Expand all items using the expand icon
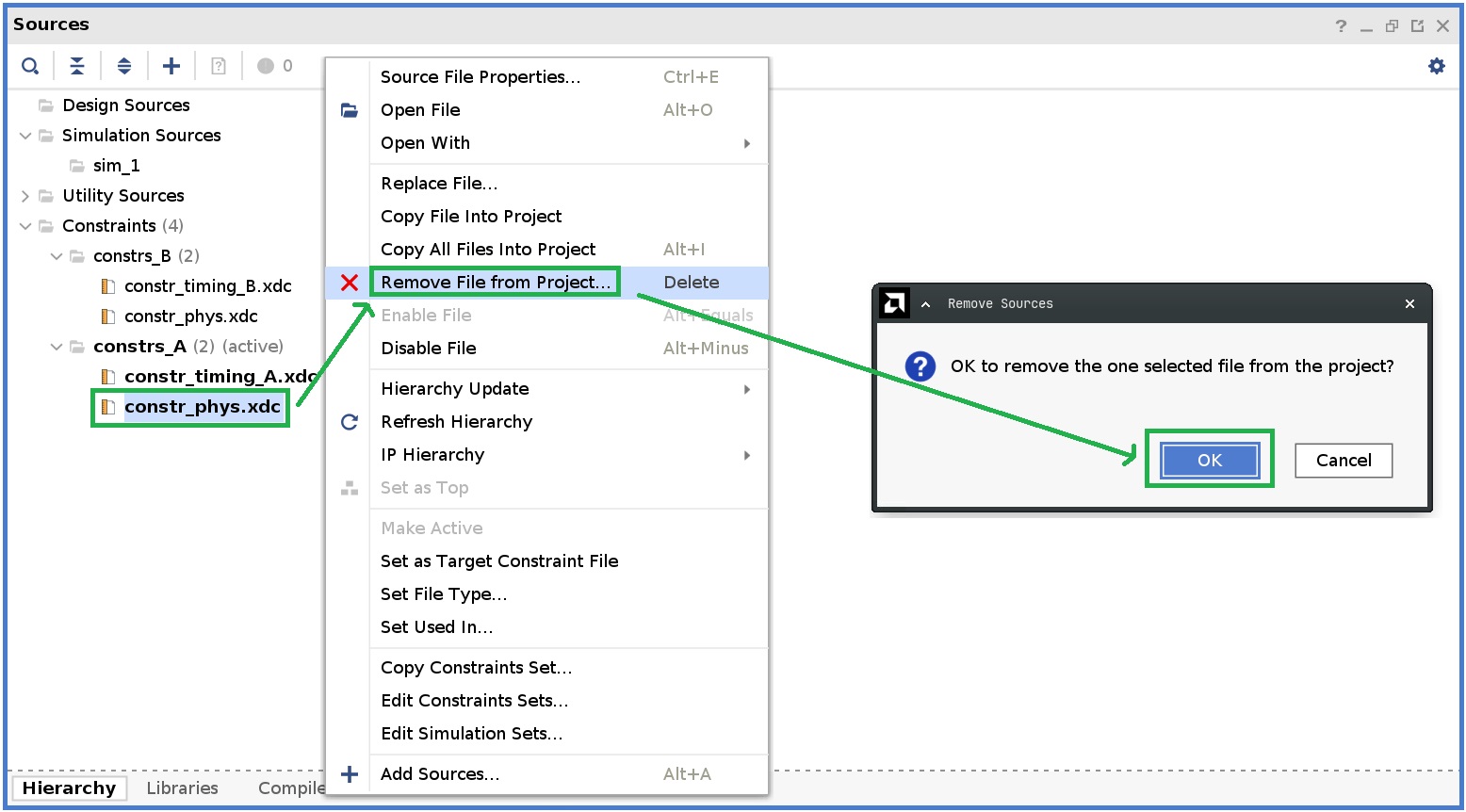The width and height of the screenshot is (1466, 812). (123, 65)
